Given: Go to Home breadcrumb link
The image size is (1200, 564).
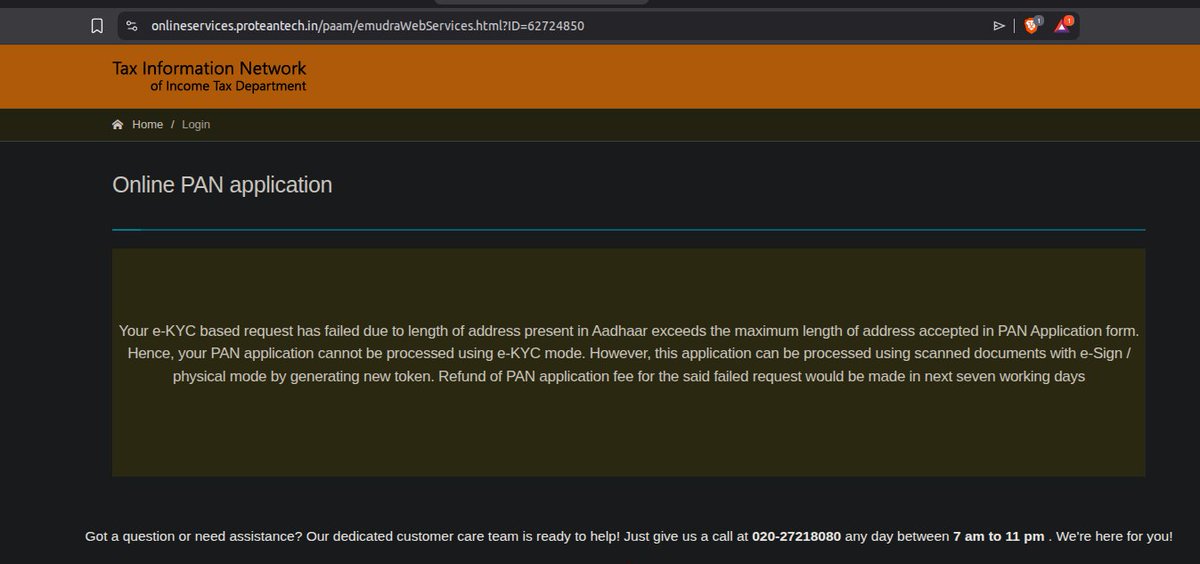Looking at the screenshot, I should [147, 125].
